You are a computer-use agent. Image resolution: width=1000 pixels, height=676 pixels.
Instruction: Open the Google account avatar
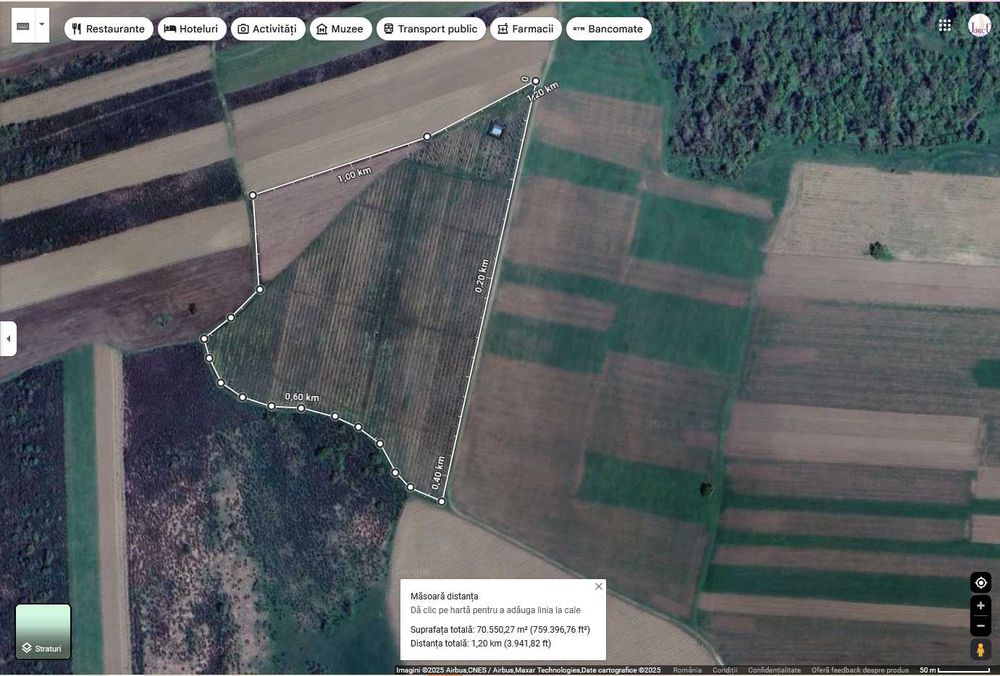980,26
